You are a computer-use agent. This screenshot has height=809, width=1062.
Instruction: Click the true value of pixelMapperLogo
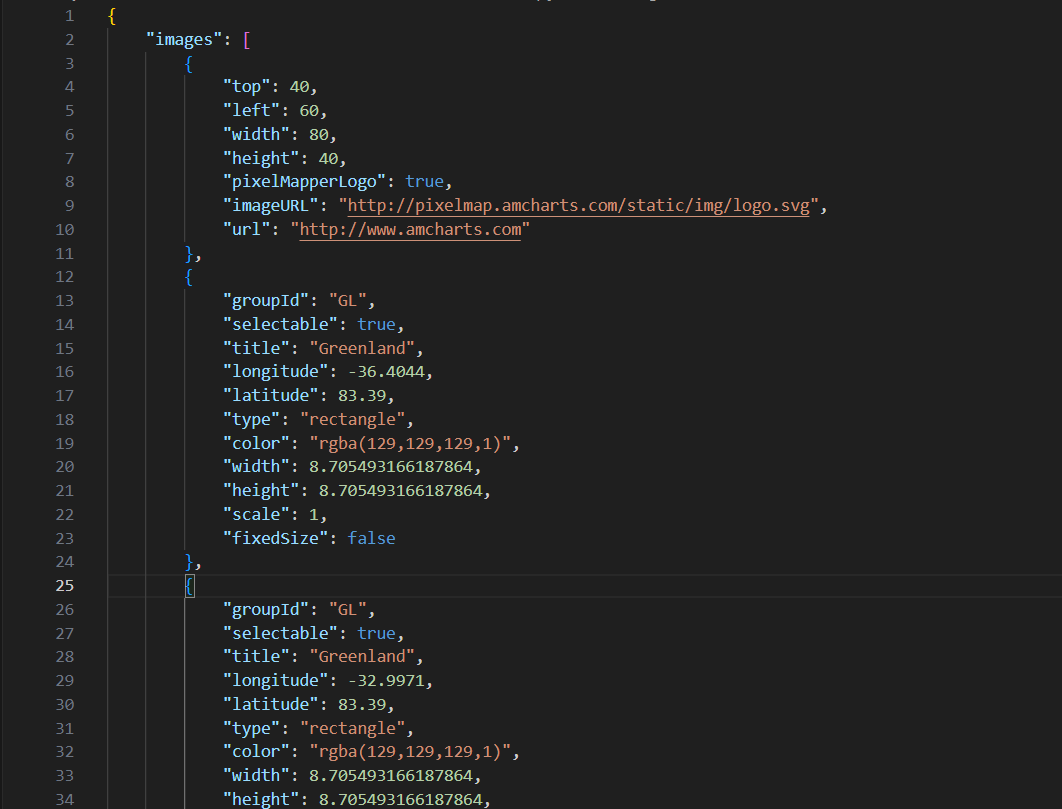click(424, 182)
